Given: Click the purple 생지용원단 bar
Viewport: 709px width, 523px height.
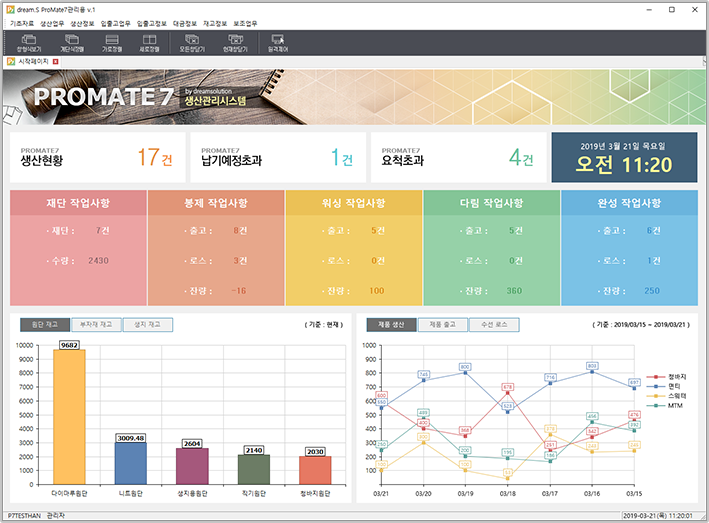Looking at the screenshot, I should (x=192, y=466).
